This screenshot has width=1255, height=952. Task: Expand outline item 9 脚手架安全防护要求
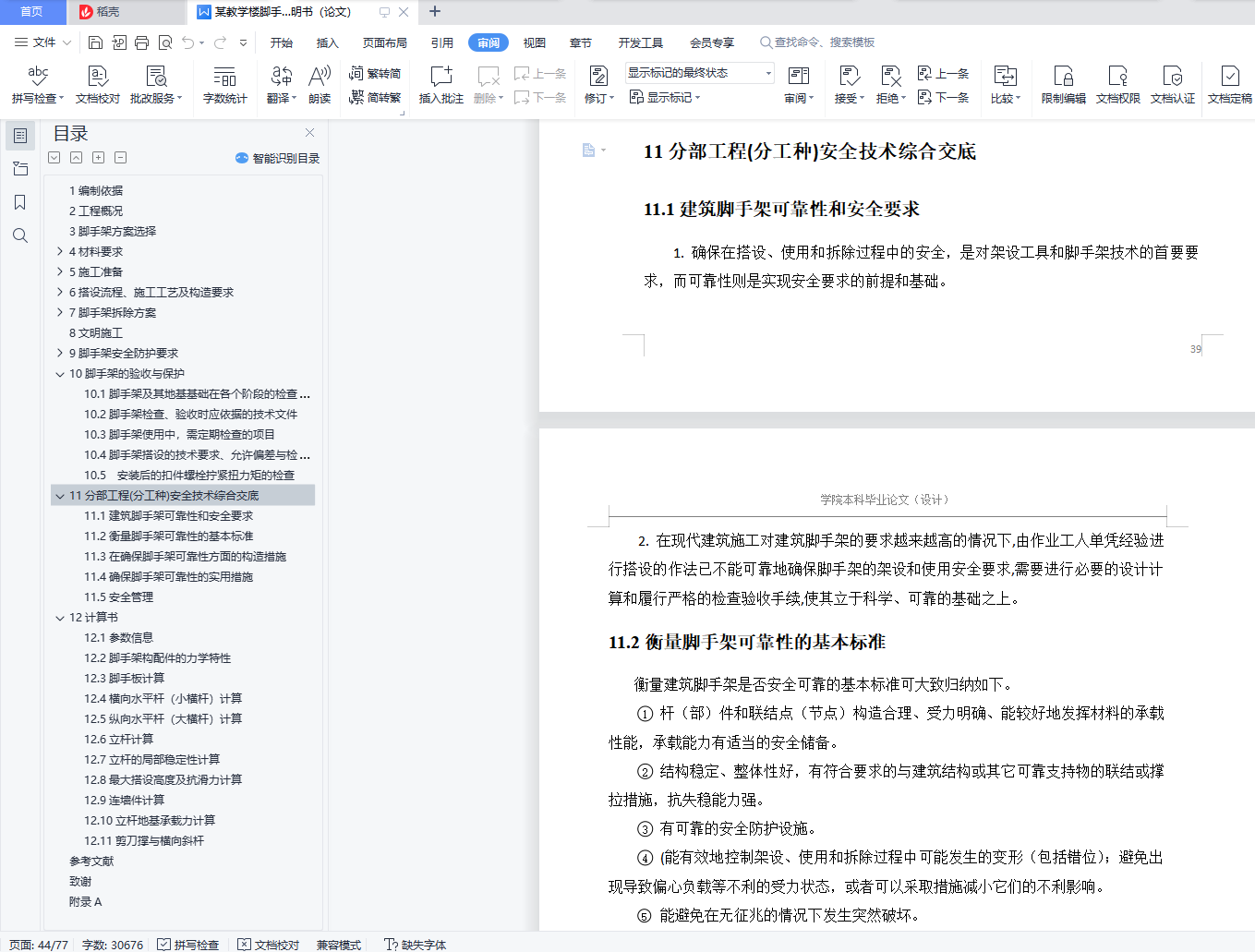click(x=60, y=353)
